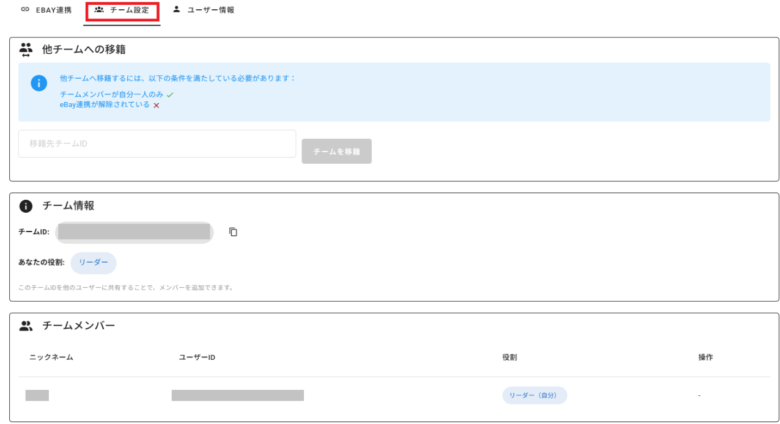Click the info icon beside チーム情報 heading
780x424 pixels.
click(26, 206)
